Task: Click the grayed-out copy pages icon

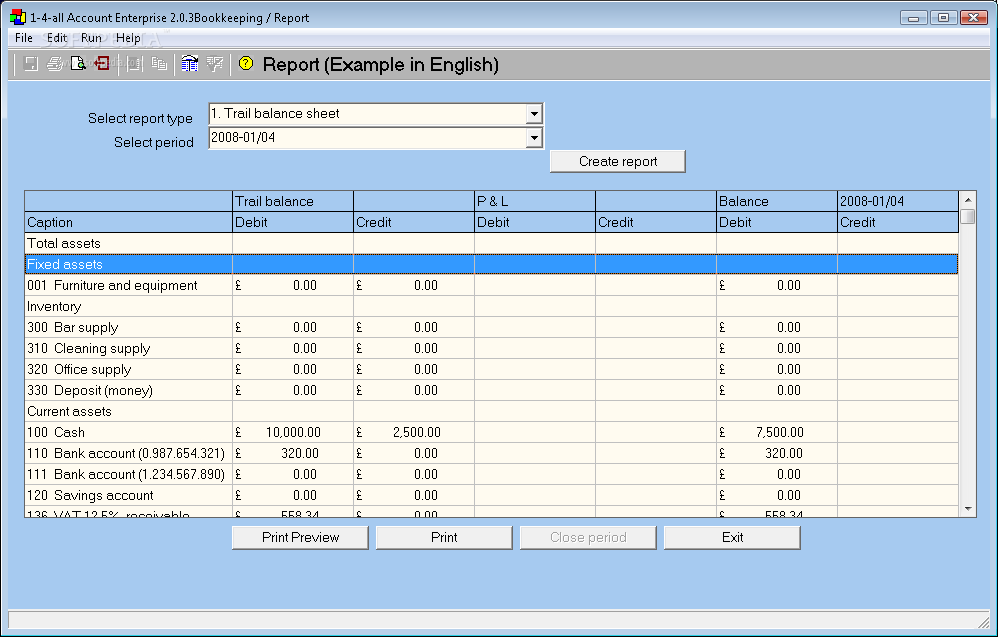Action: (159, 64)
